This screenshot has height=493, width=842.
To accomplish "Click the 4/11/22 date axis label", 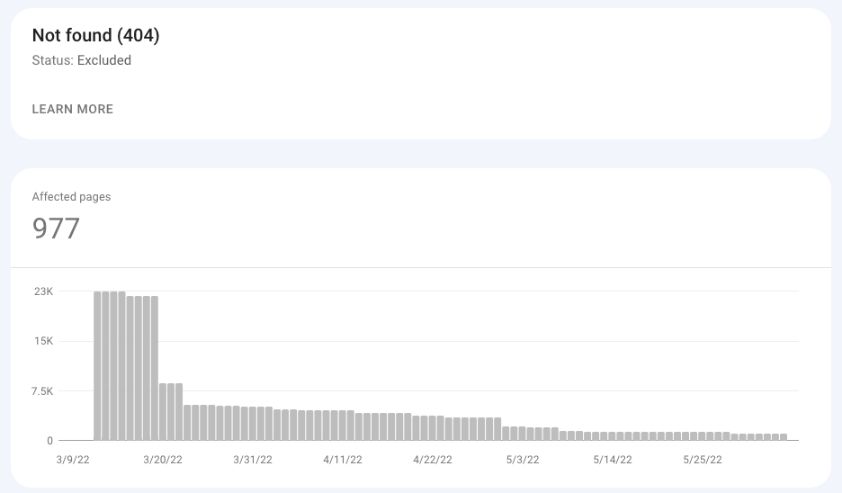I will pyautogui.click(x=344, y=460).
